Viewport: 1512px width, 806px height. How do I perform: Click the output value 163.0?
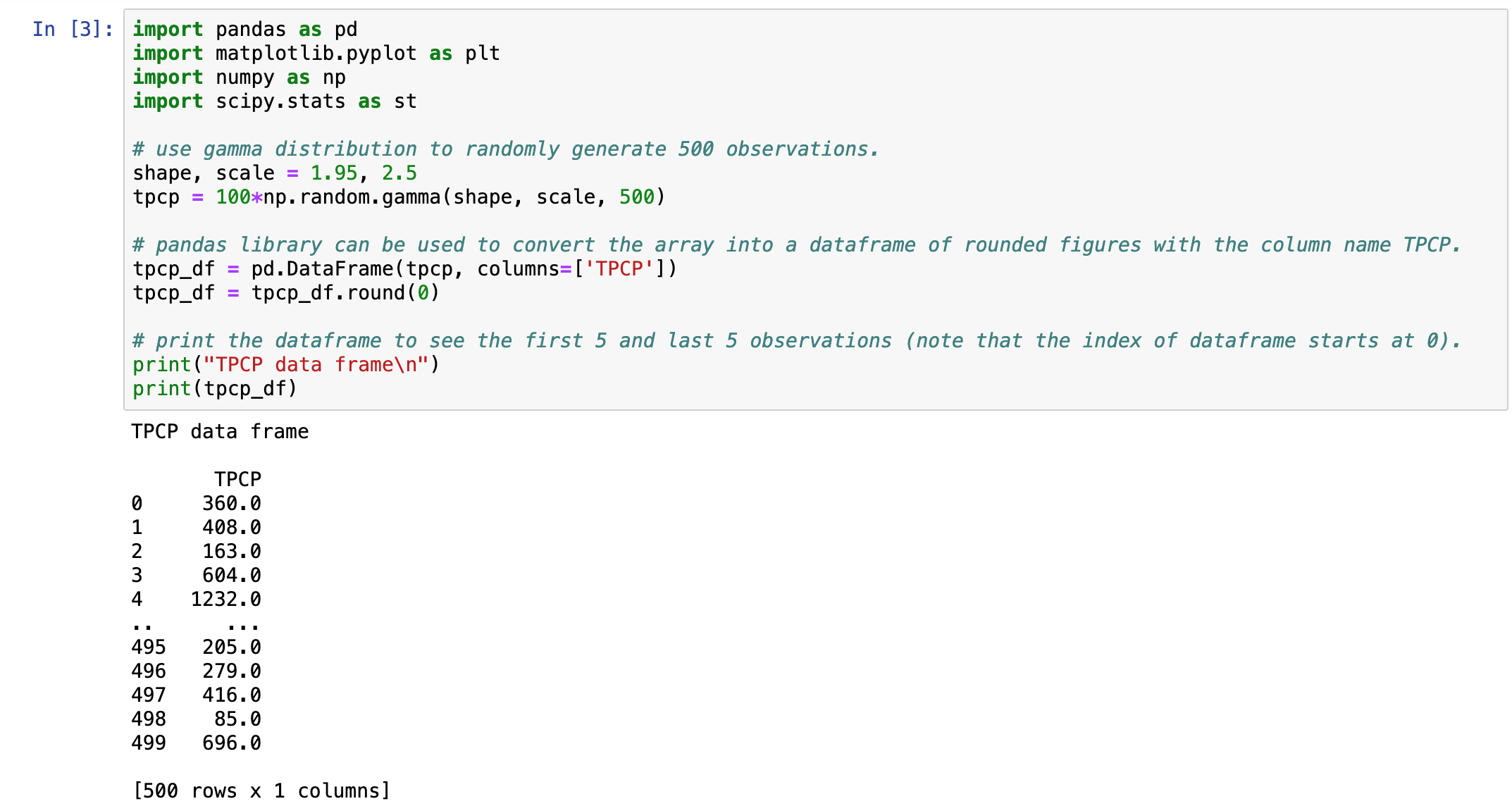pyautogui.click(x=232, y=551)
